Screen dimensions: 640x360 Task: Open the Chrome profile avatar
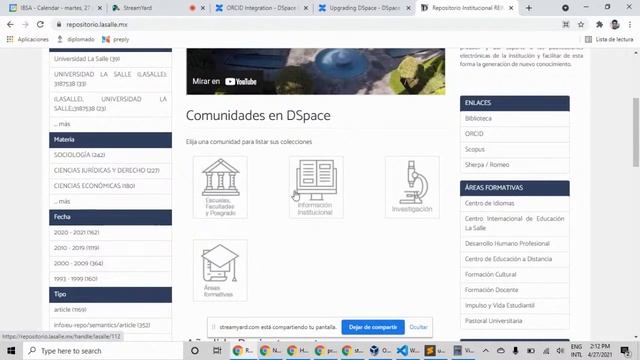pyautogui.click(x=615, y=24)
